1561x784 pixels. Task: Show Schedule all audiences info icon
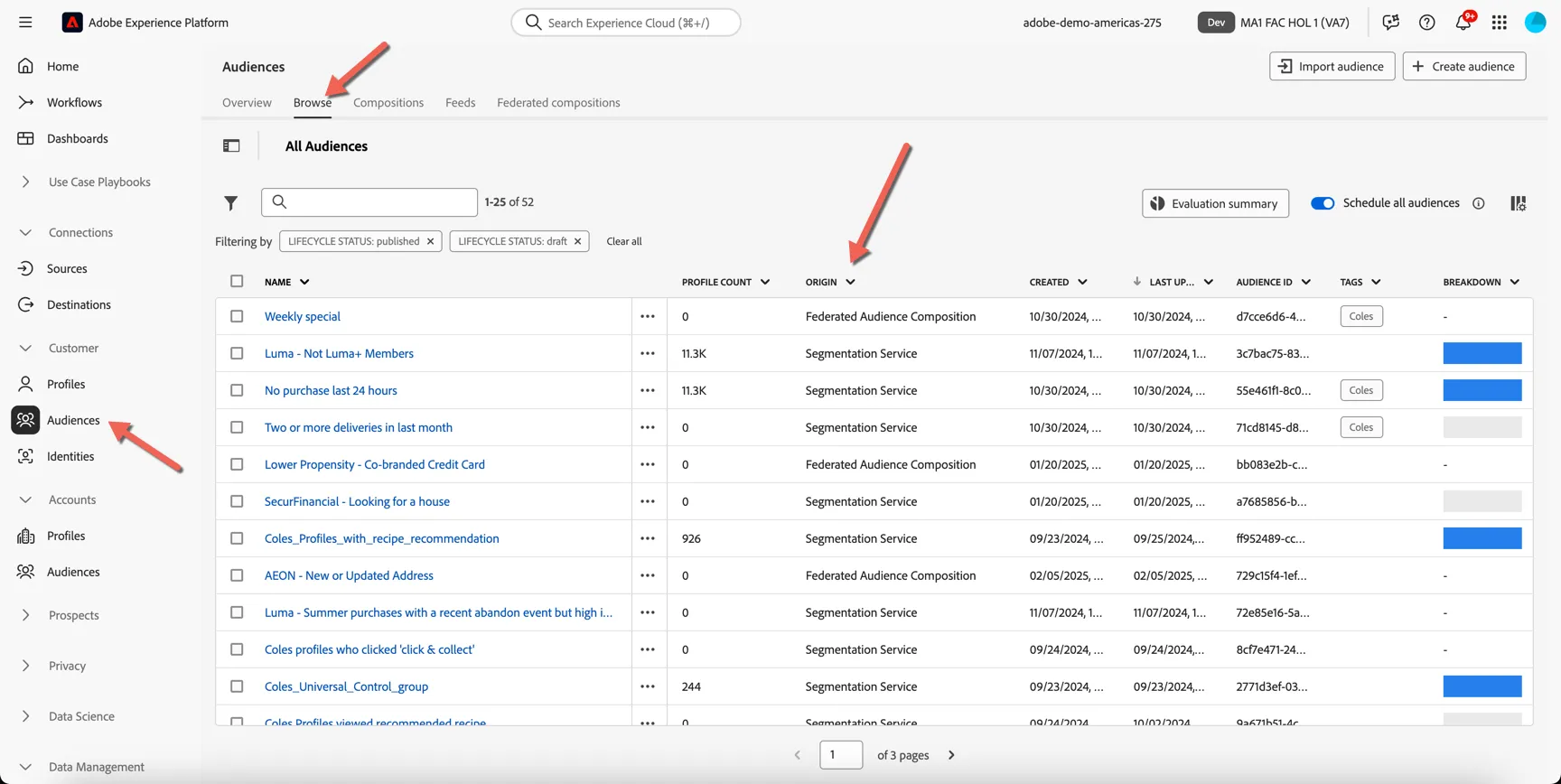[x=1479, y=203]
